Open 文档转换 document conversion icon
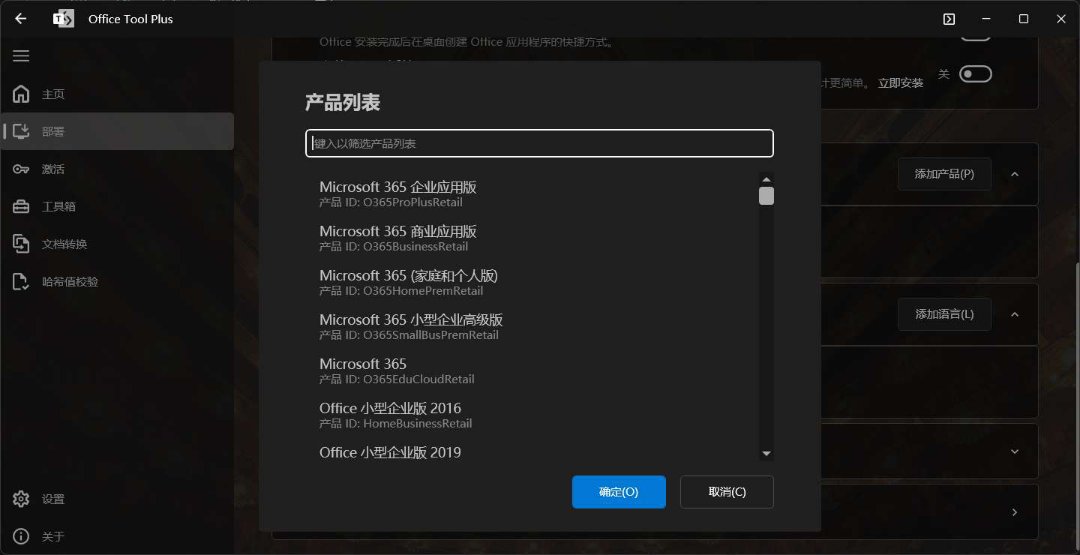1080x555 pixels. coord(21,244)
